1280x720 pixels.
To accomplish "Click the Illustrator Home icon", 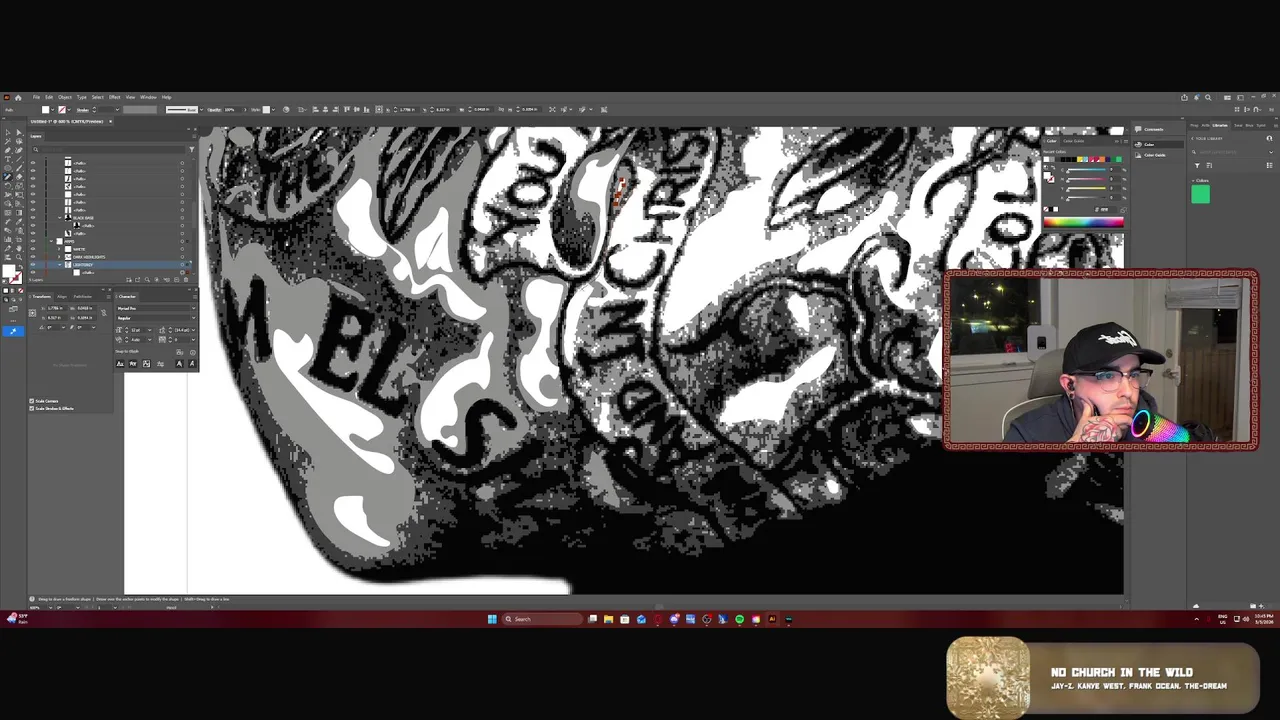I will point(18,98).
